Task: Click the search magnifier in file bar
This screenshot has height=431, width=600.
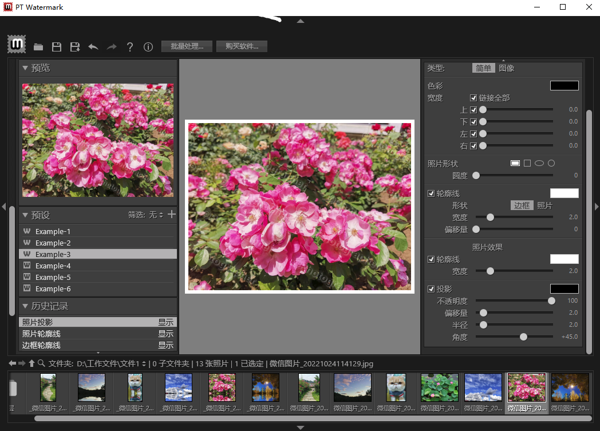Action: [x=42, y=364]
